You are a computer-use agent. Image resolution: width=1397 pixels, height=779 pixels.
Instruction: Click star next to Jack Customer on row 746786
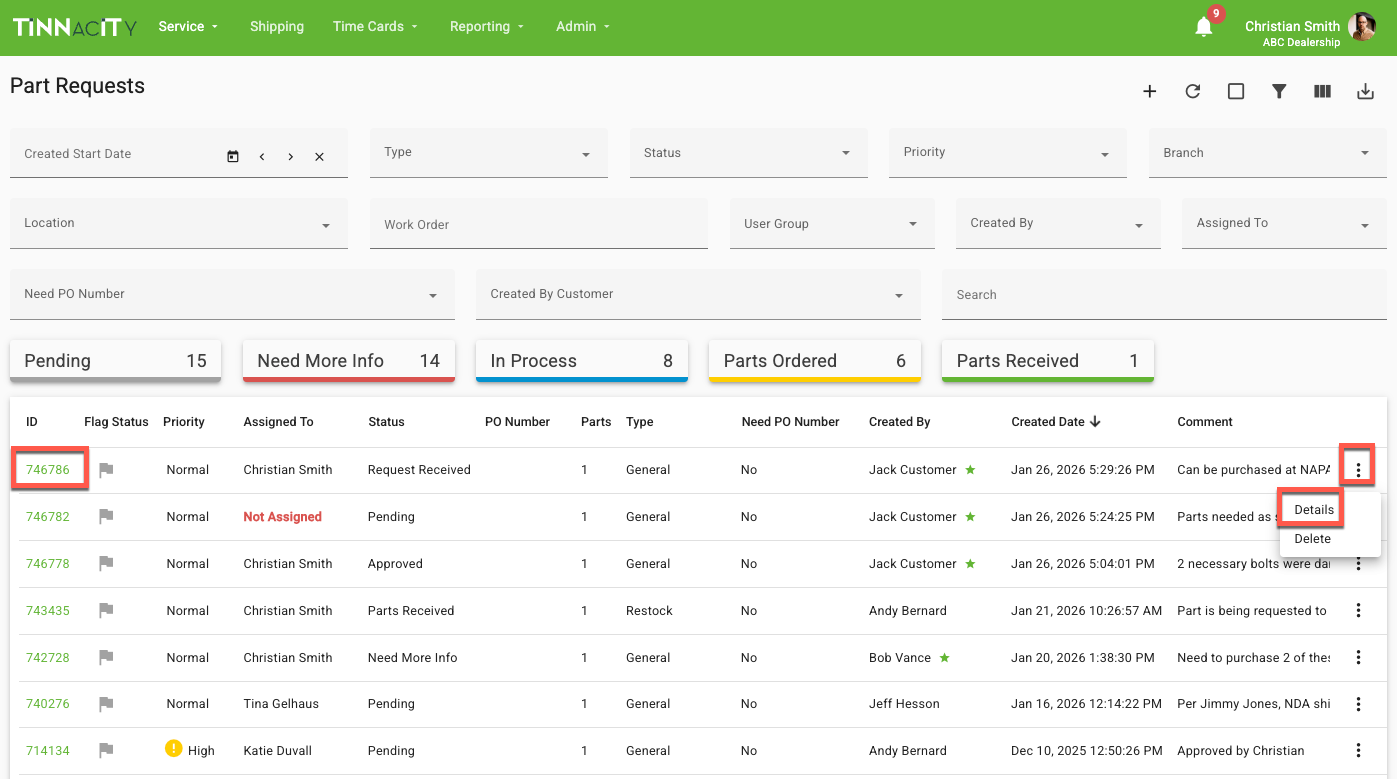(x=970, y=469)
